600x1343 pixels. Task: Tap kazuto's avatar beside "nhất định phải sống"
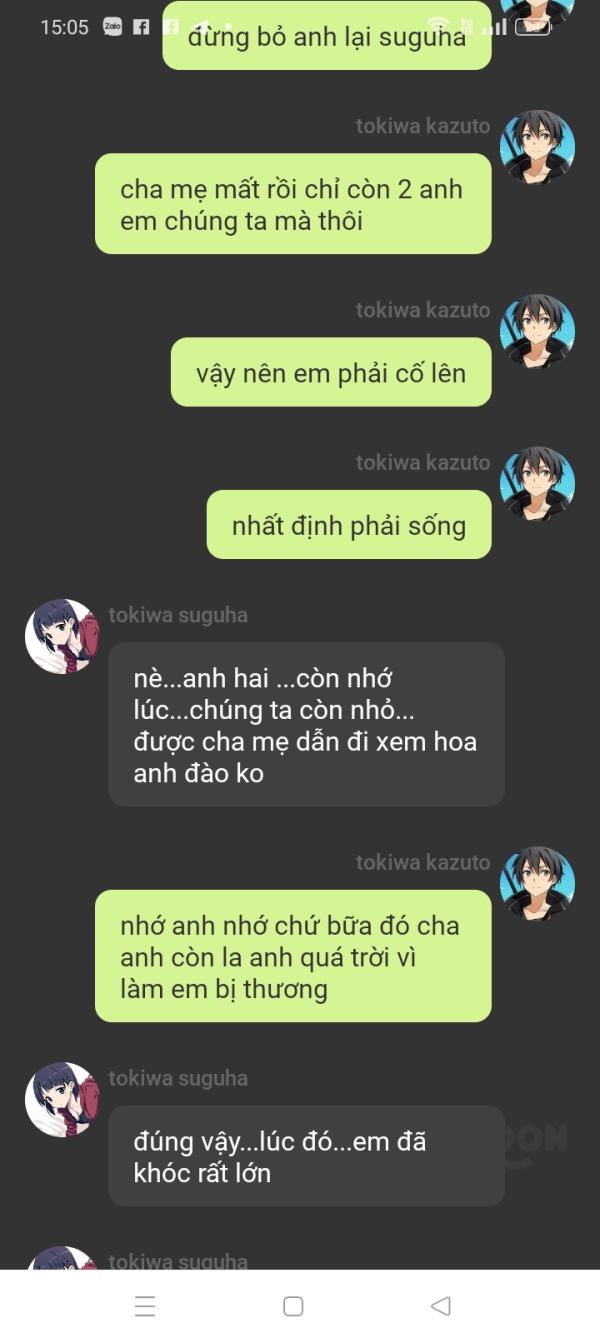pos(537,483)
